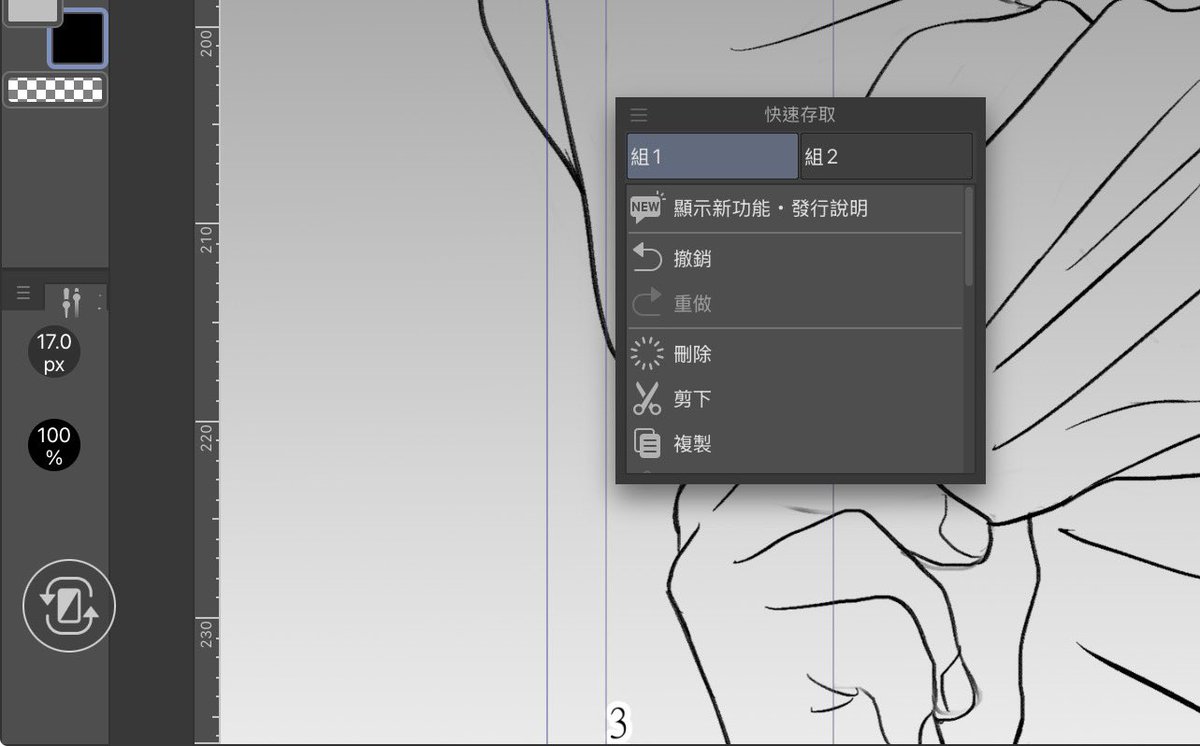Click the 複製 copy pages icon
Screen dimensions: 1200x746
click(648, 443)
